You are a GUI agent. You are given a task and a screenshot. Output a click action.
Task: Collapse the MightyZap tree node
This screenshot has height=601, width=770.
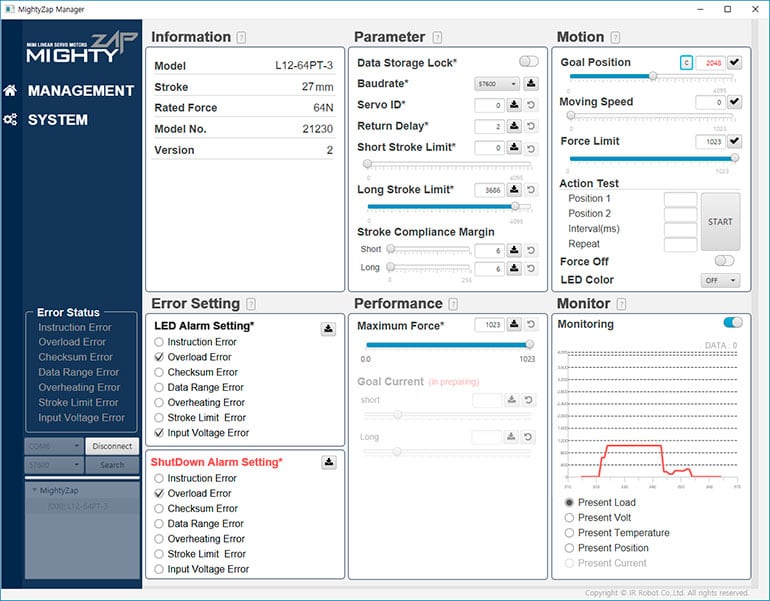pos(32,490)
